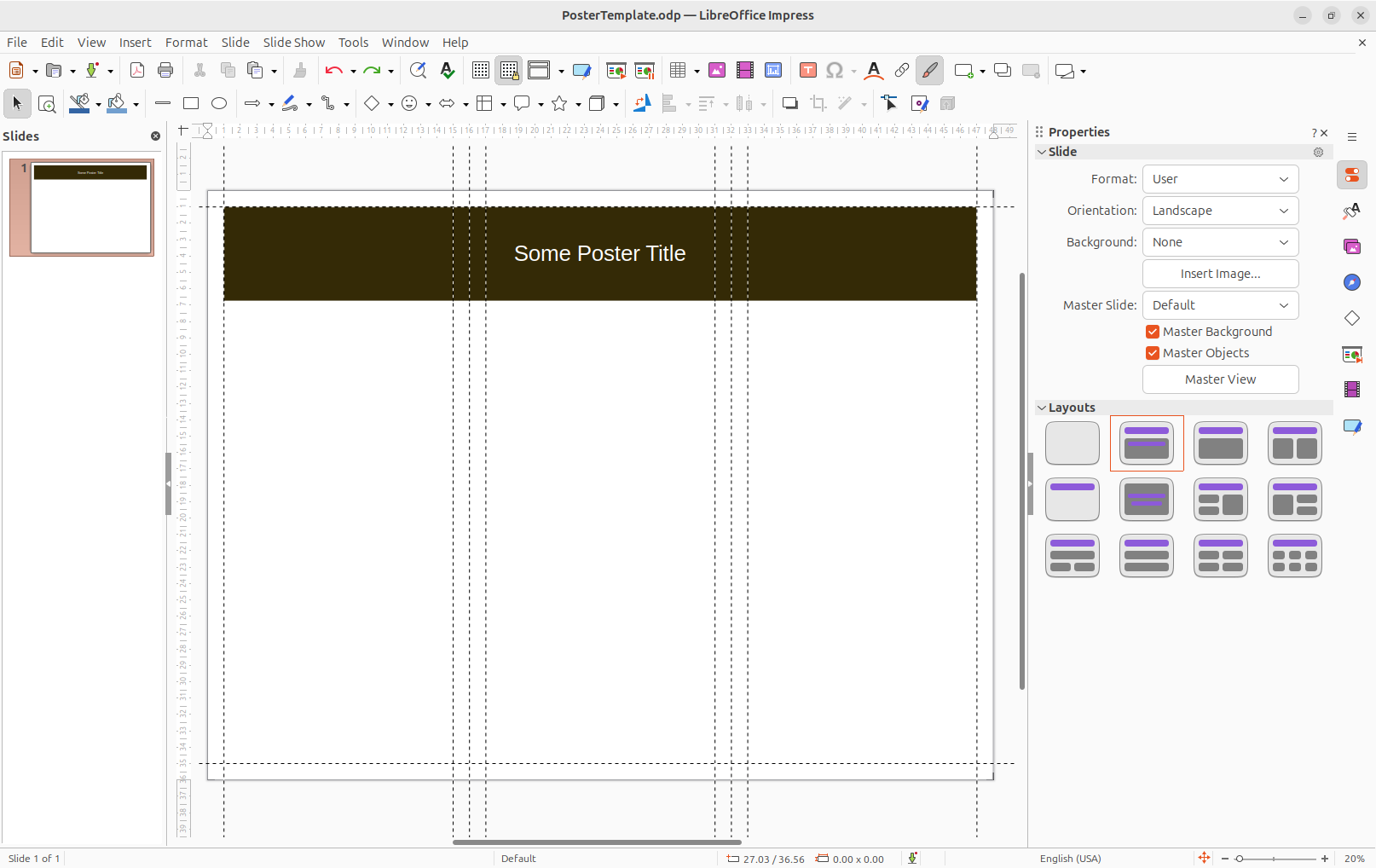Toggle Glue Points edit button
This screenshot has height=868, width=1376.
(919, 103)
